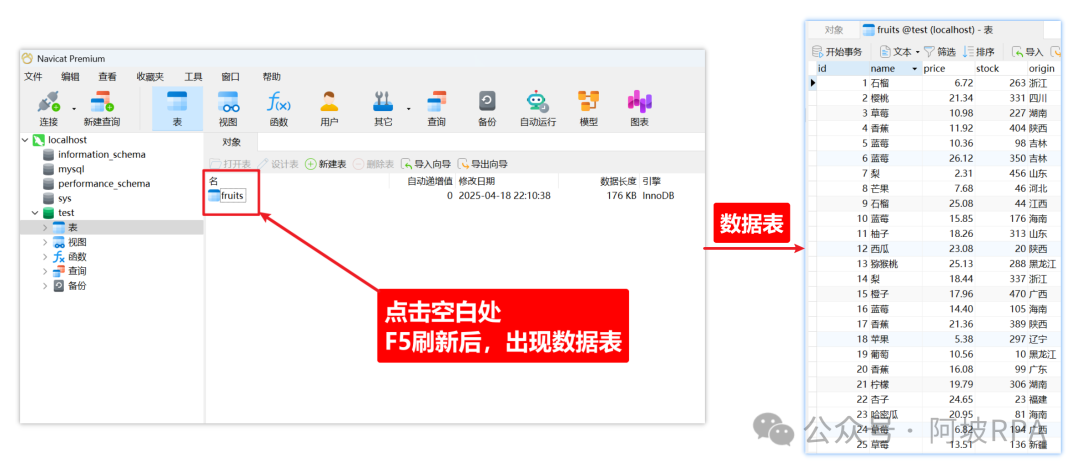Screen dimensions: 1080x474
Task: Select the fruits table in object list
Action: tap(232, 196)
